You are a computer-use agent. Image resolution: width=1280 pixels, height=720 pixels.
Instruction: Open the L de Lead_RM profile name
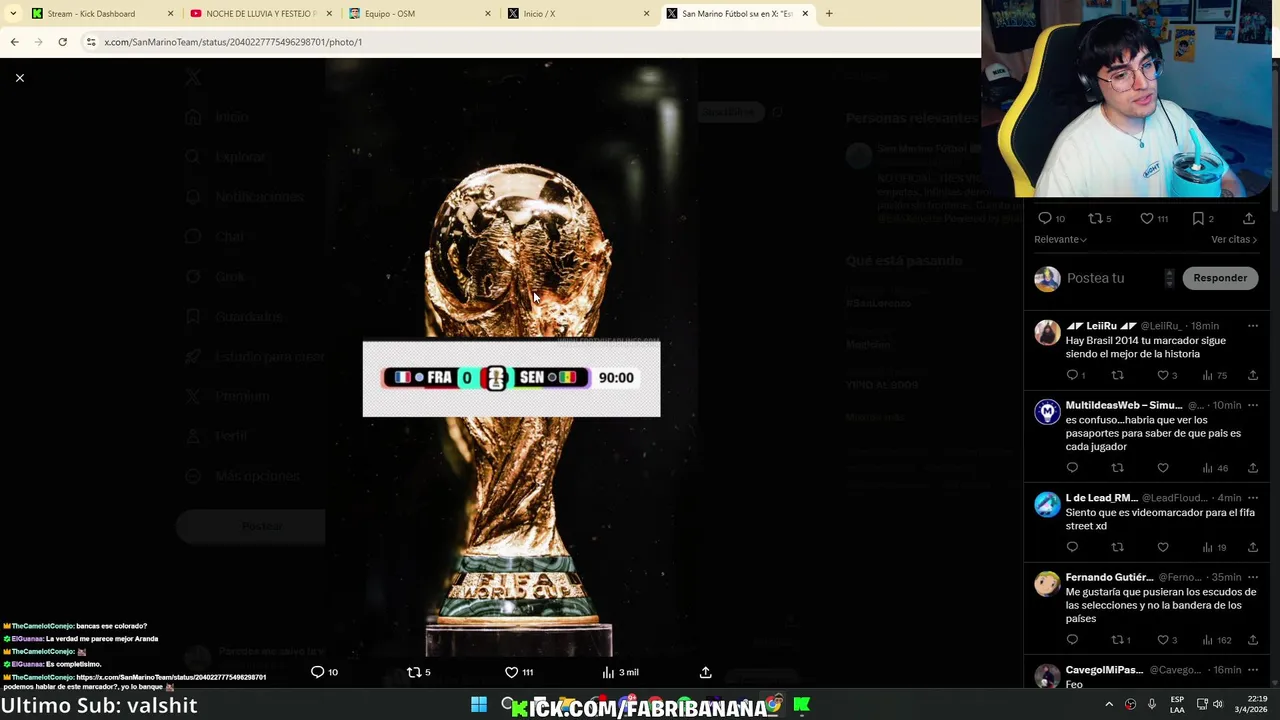pos(1102,498)
